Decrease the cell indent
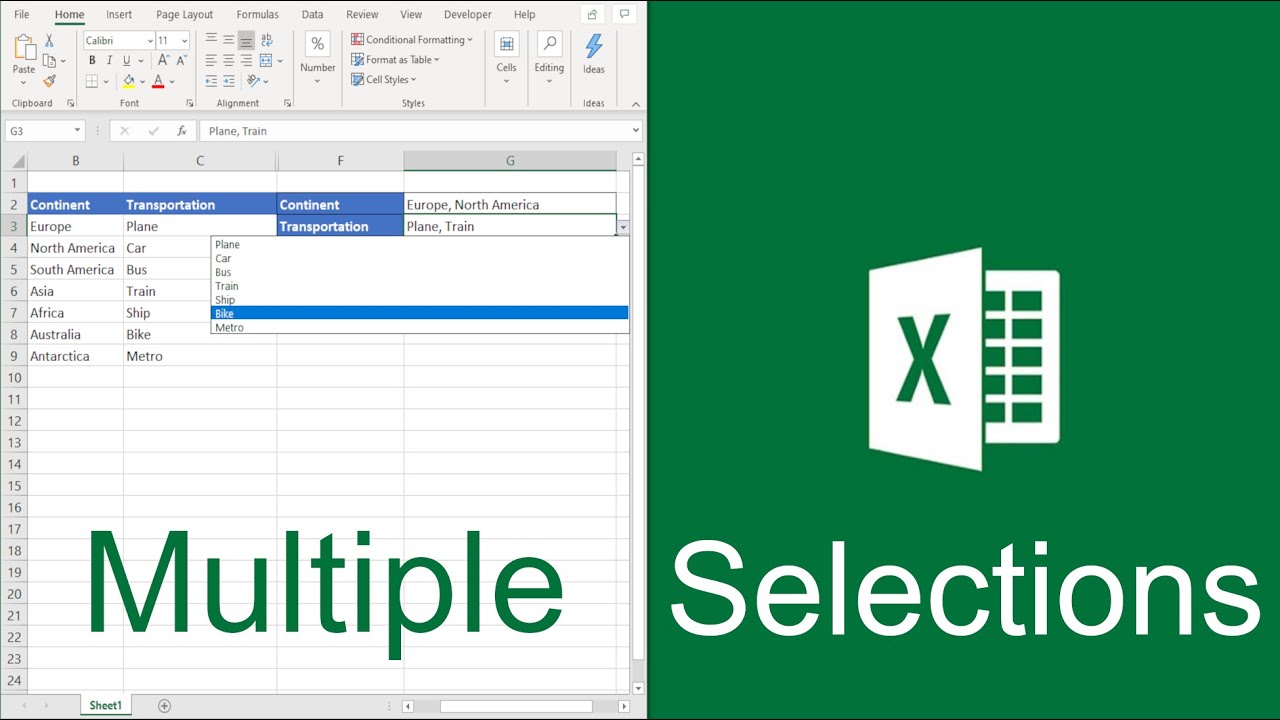 tap(211, 81)
